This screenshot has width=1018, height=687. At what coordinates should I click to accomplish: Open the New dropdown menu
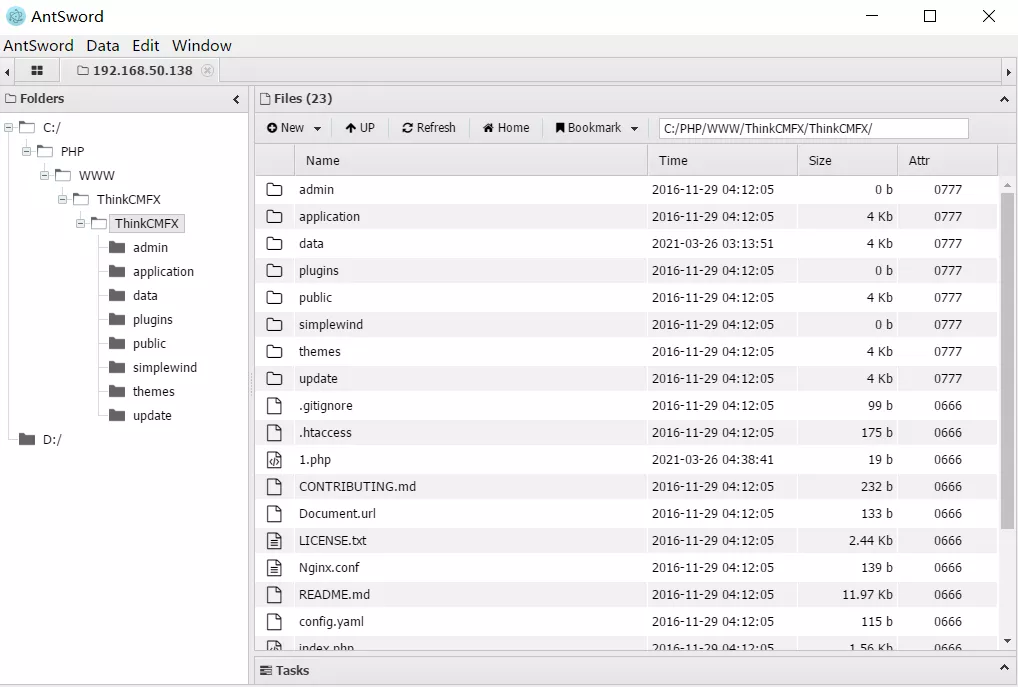tap(294, 128)
